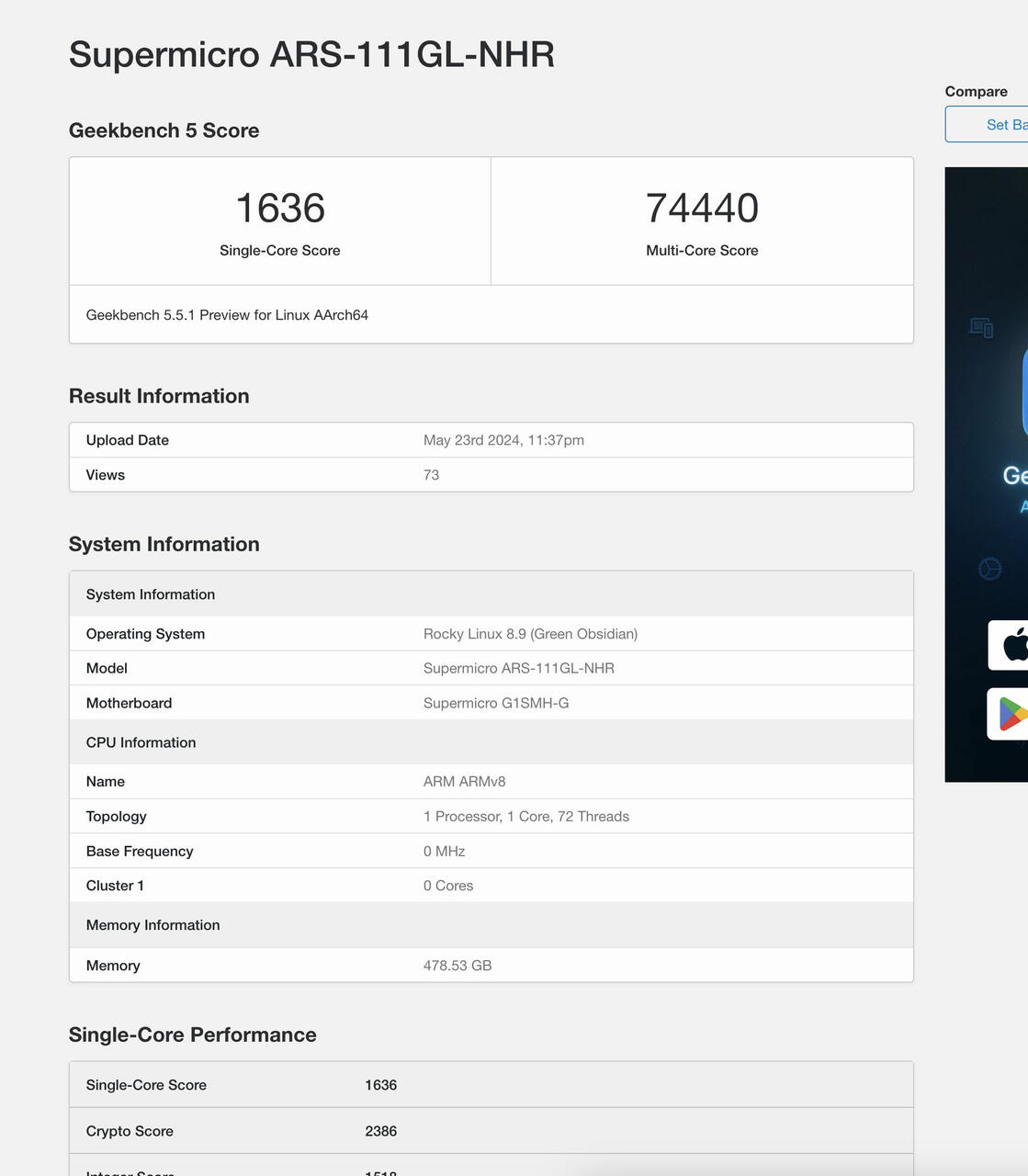Image resolution: width=1028 pixels, height=1176 pixels.
Task: Click the Compare sidebar label
Action: tap(976, 92)
